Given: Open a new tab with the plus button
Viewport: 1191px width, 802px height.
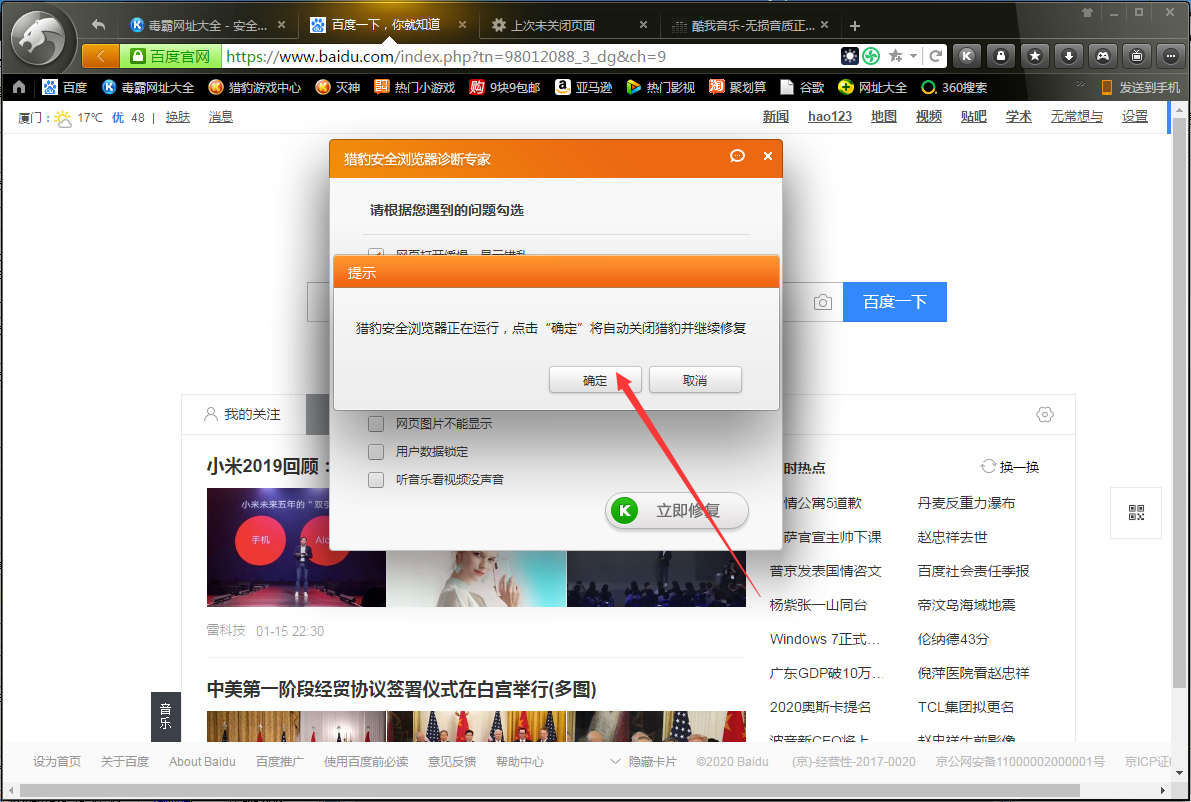Looking at the screenshot, I should (x=854, y=25).
